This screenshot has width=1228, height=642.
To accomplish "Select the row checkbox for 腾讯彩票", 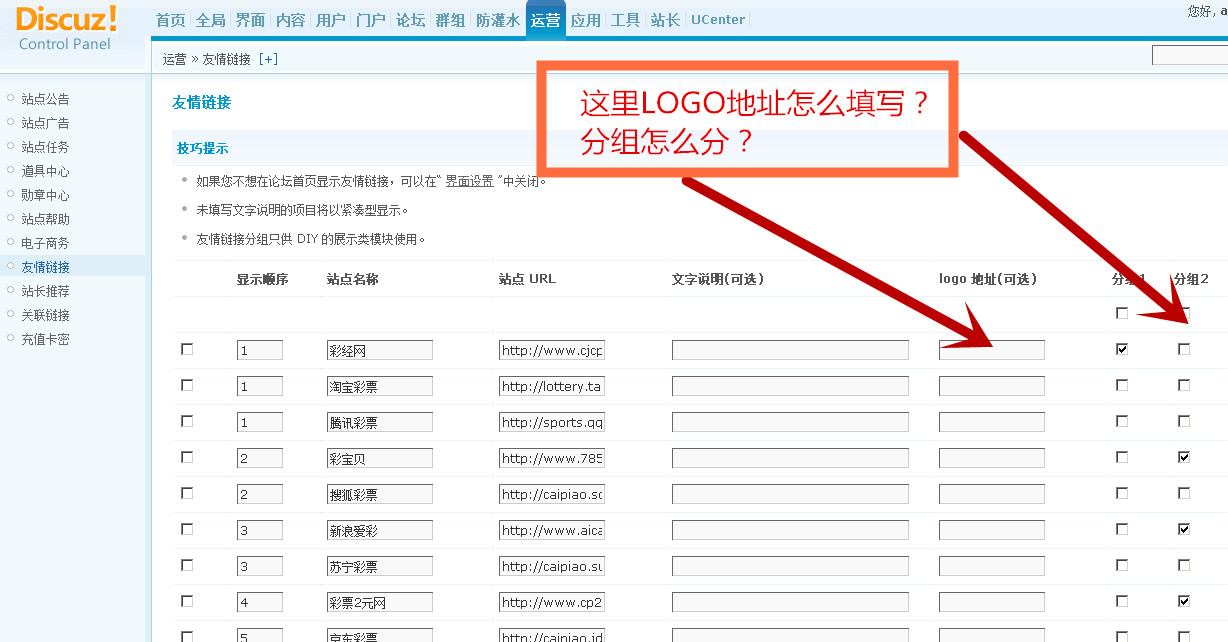I will click(x=186, y=421).
